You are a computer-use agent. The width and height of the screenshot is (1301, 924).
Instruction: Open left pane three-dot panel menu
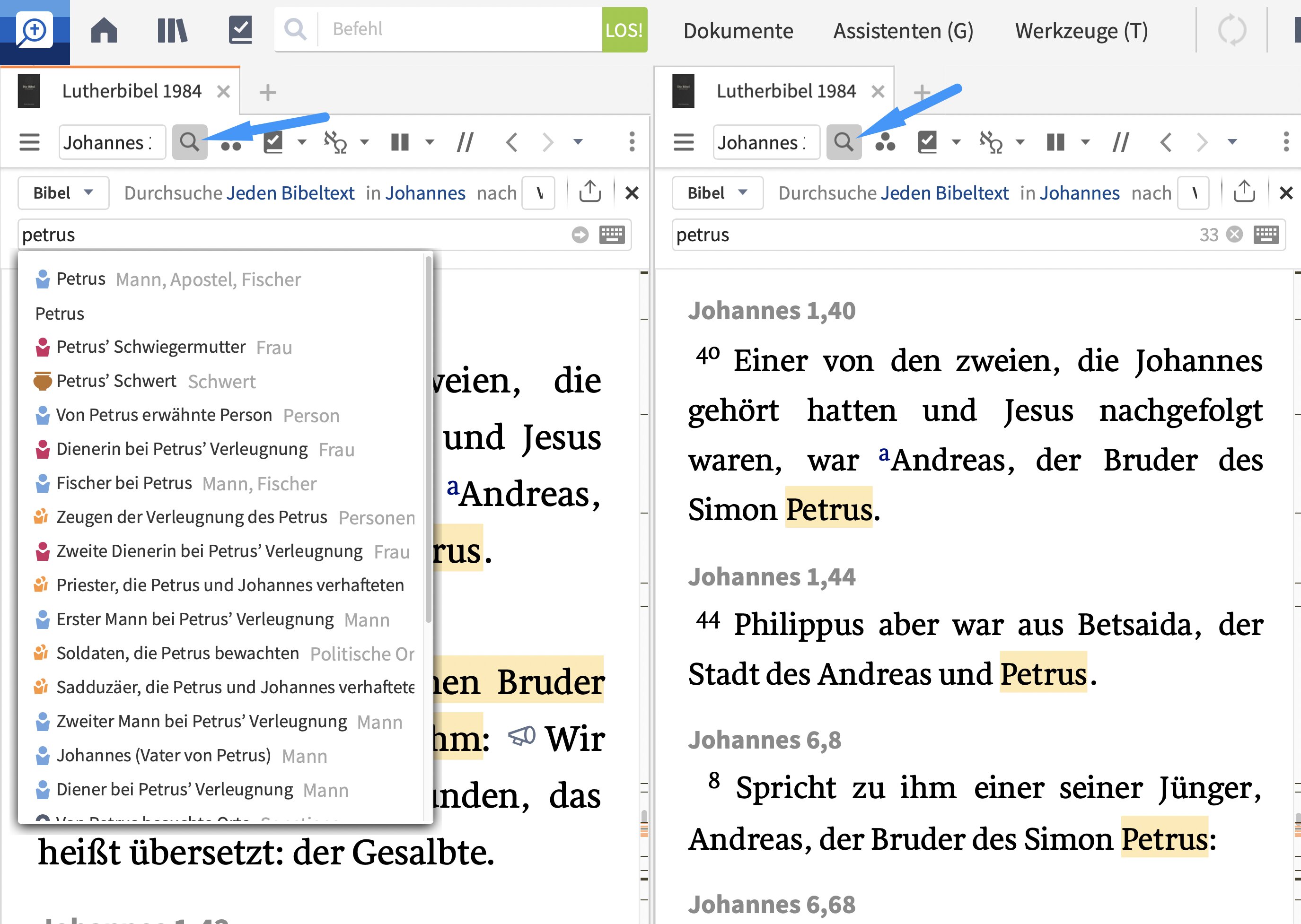[x=632, y=142]
